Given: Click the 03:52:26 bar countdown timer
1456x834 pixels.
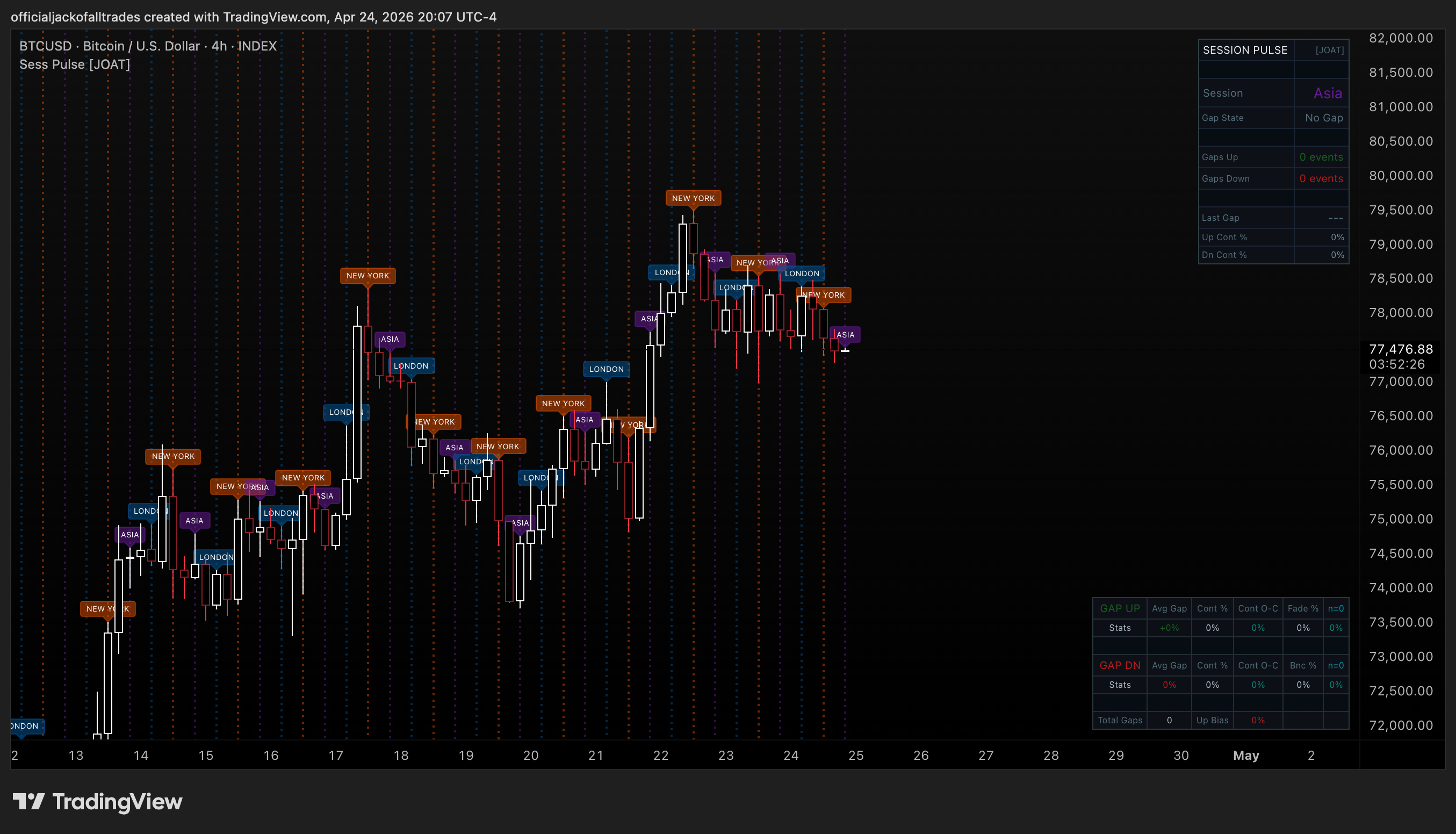Looking at the screenshot, I should point(1396,364).
